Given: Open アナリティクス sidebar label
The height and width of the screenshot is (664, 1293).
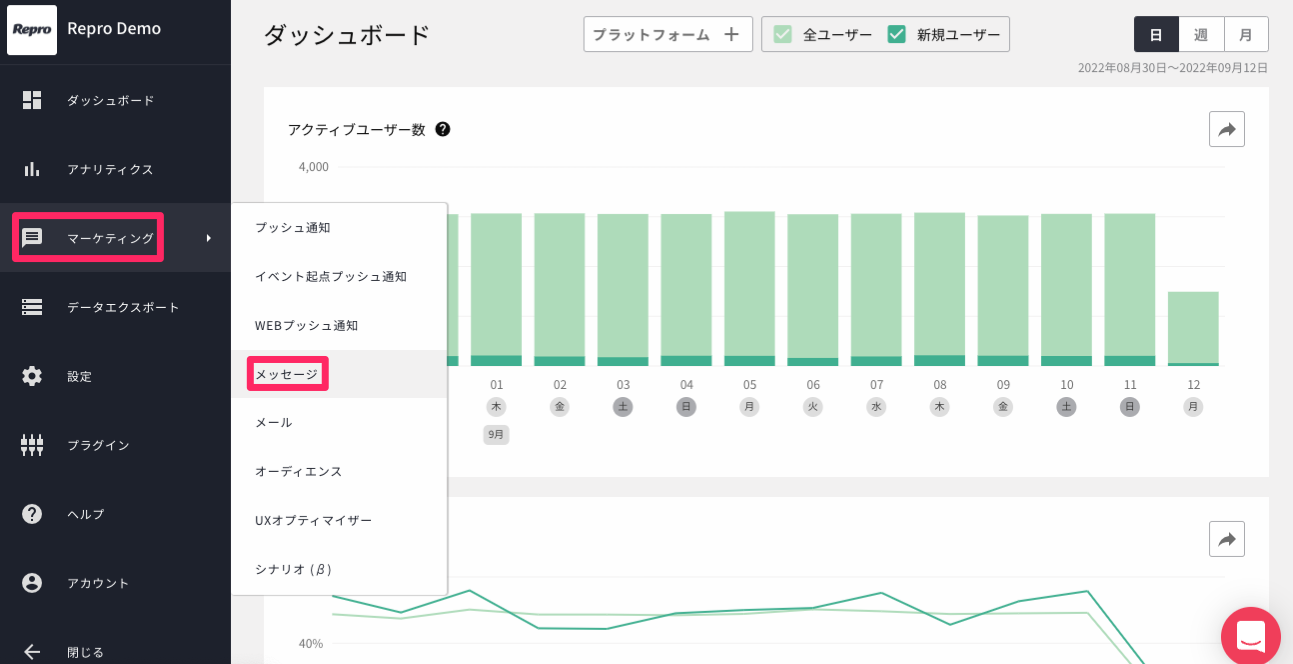Looking at the screenshot, I should tap(111, 170).
